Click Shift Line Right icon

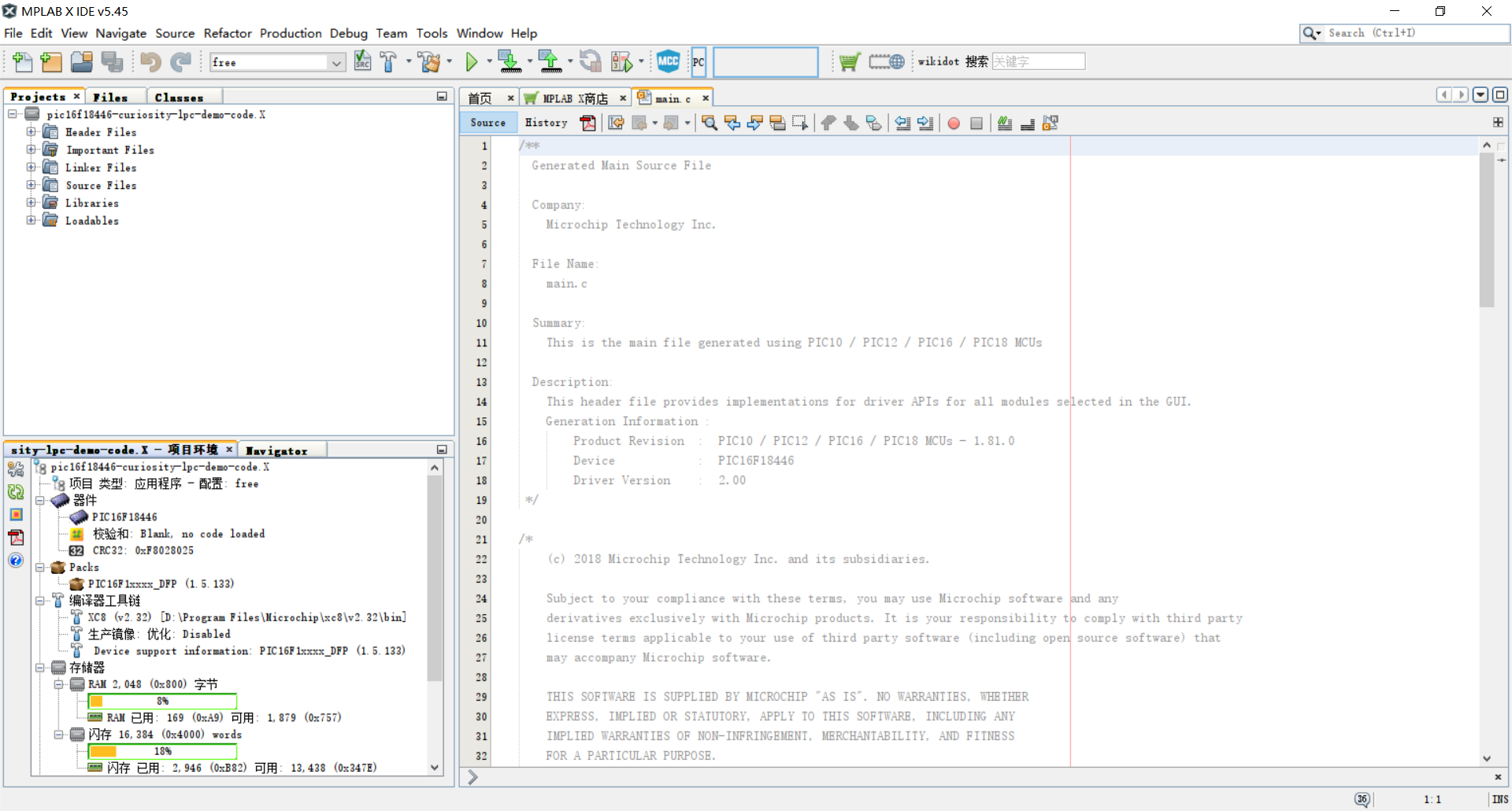(925, 123)
